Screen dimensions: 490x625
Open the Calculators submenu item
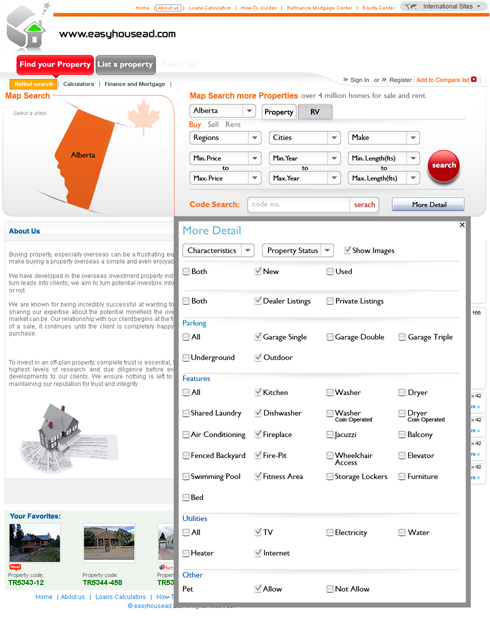point(79,84)
